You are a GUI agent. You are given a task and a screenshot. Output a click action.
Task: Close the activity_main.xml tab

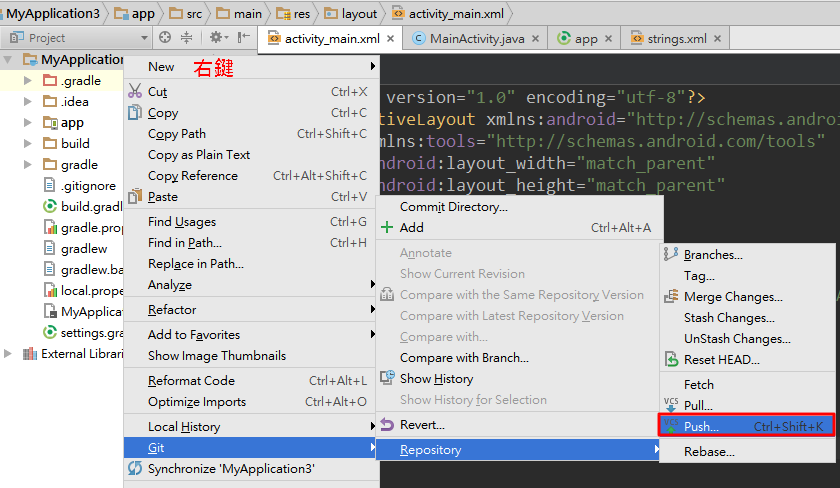pyautogui.click(x=391, y=39)
